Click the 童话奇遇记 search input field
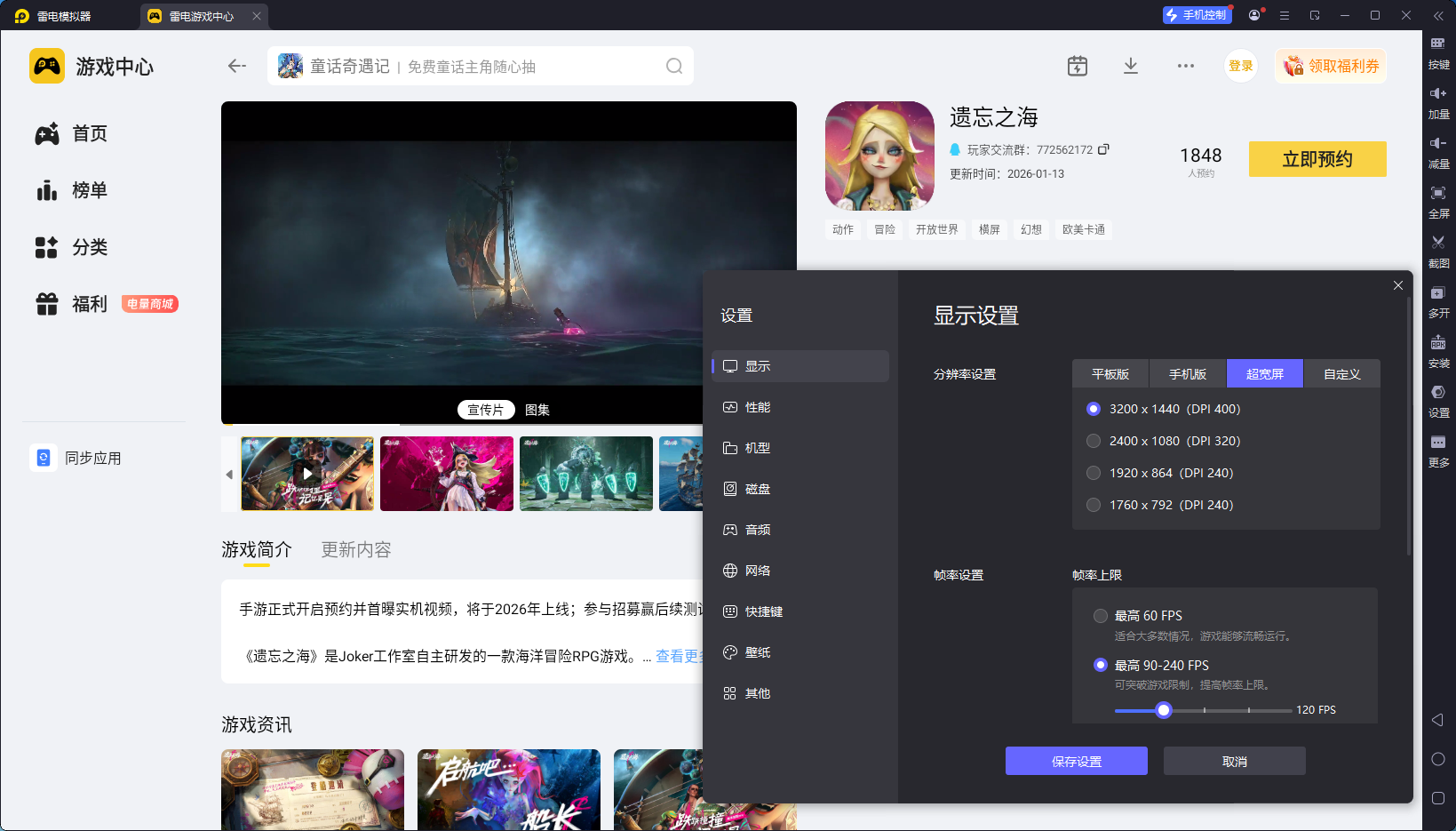 pos(444,66)
